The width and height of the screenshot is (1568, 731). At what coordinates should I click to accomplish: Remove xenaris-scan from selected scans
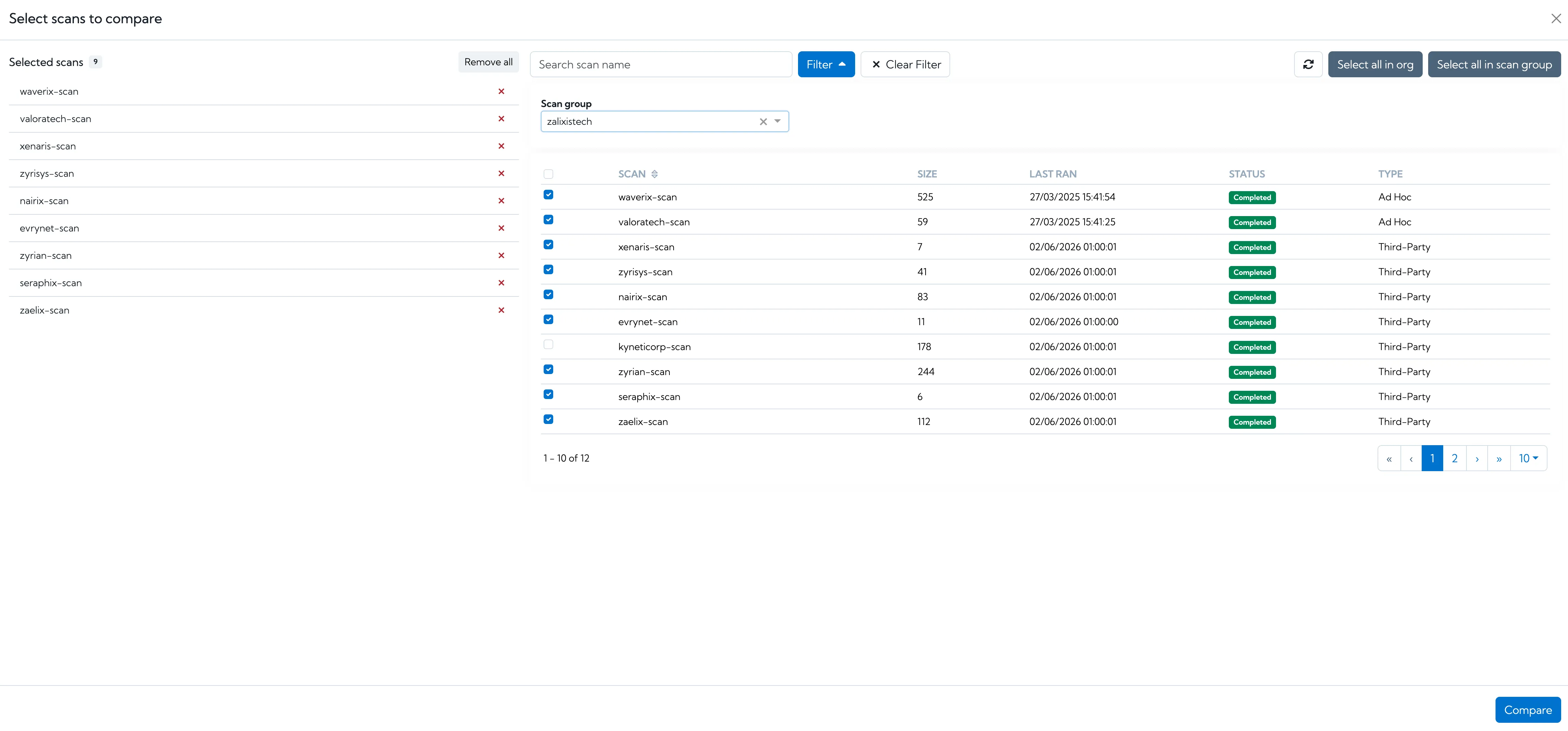501,146
